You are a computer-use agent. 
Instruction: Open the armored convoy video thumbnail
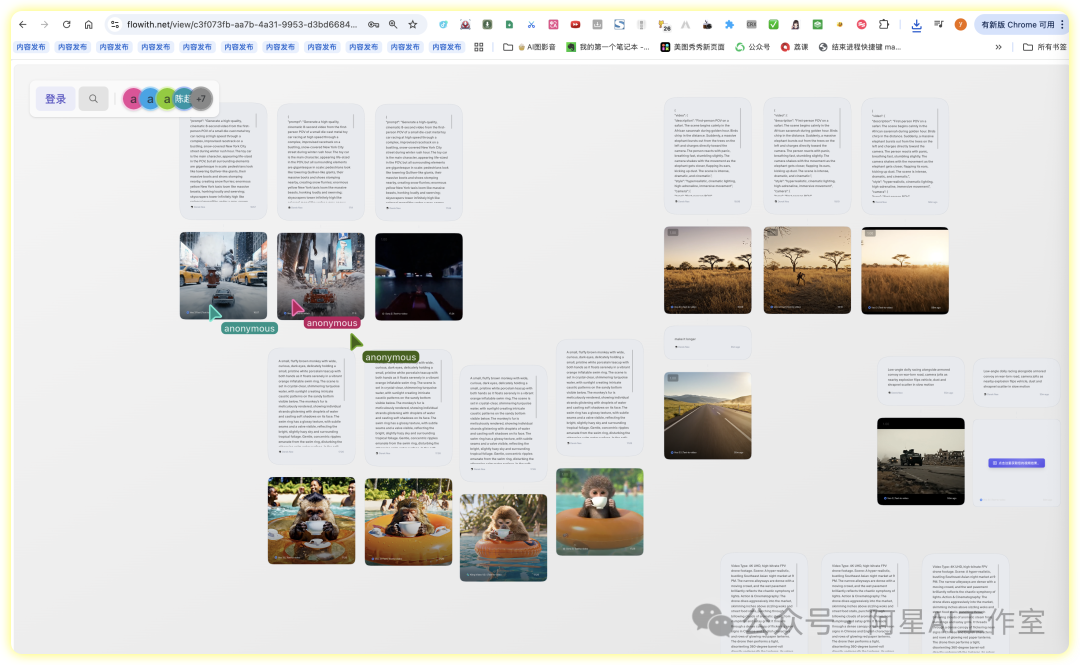(x=920, y=461)
